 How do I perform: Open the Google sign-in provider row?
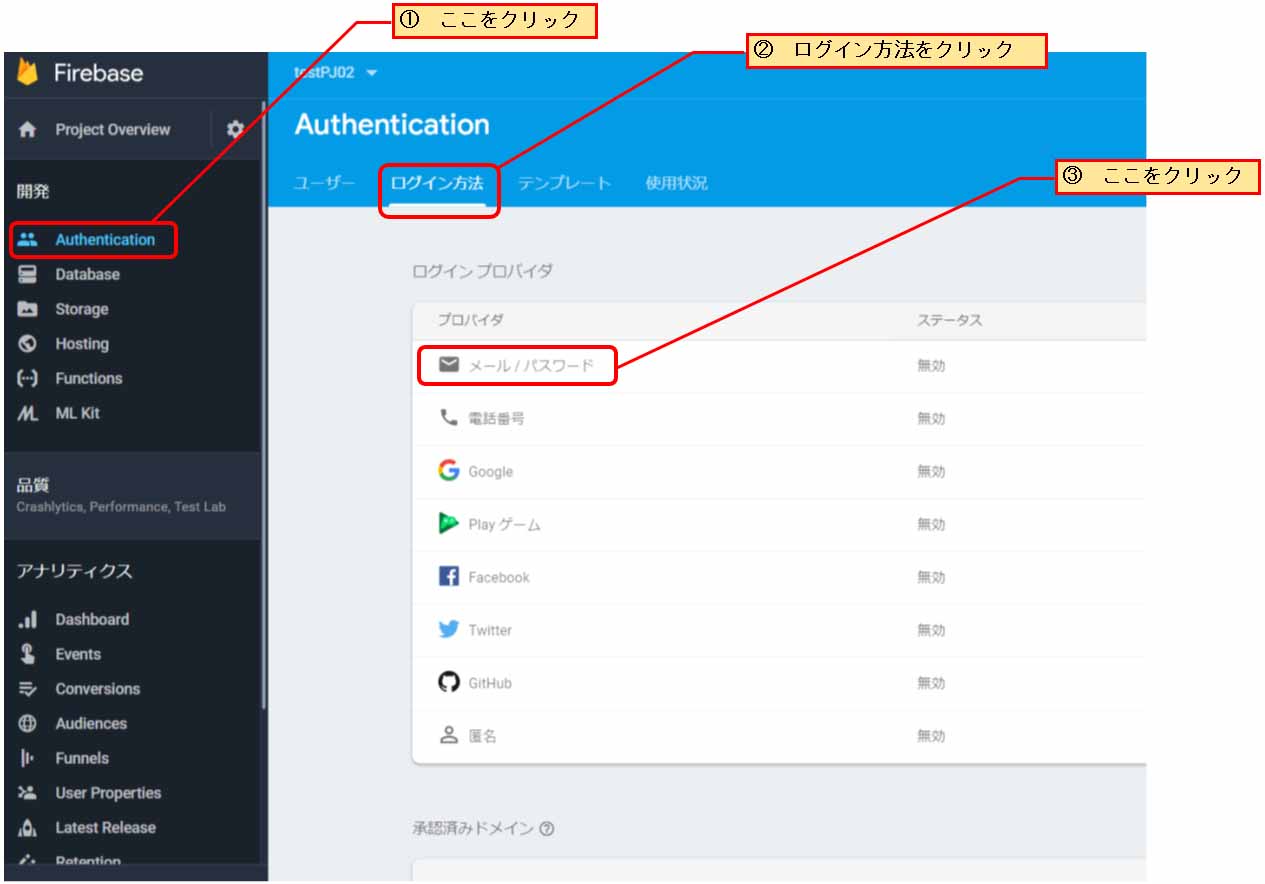(490, 471)
